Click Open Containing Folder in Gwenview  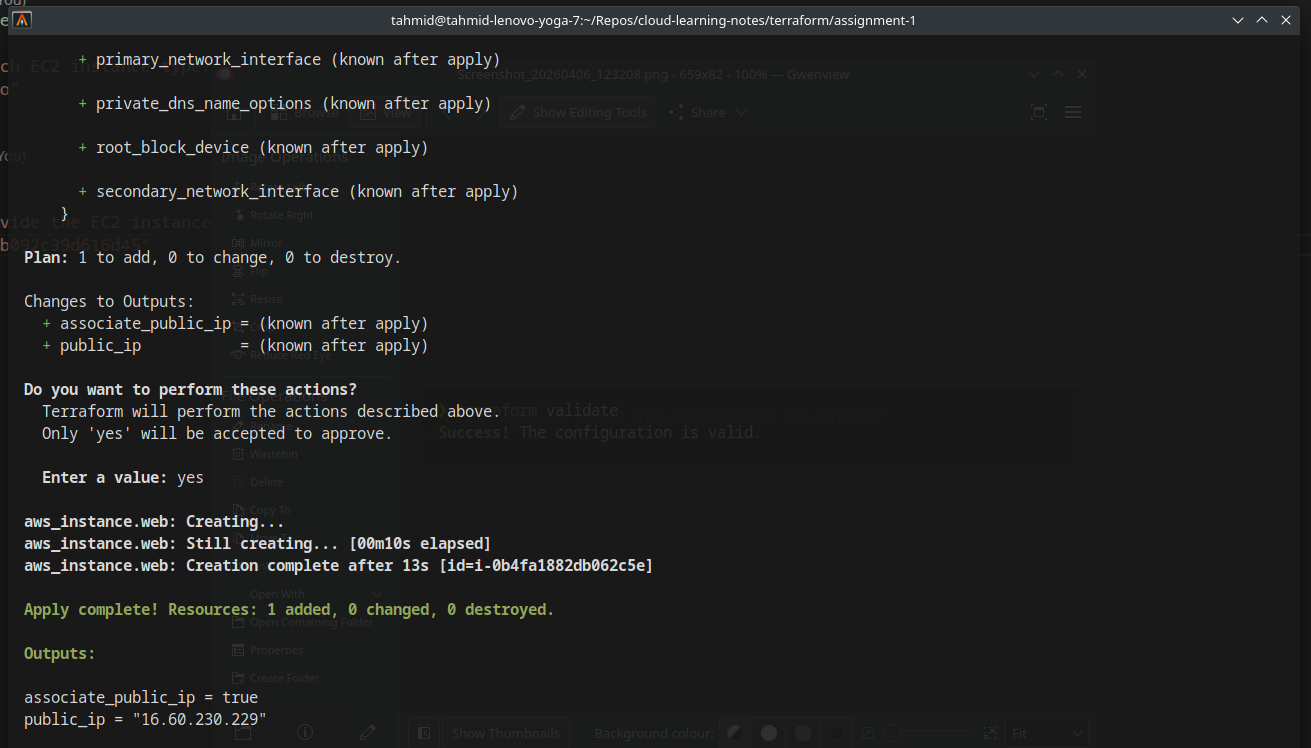(x=302, y=622)
